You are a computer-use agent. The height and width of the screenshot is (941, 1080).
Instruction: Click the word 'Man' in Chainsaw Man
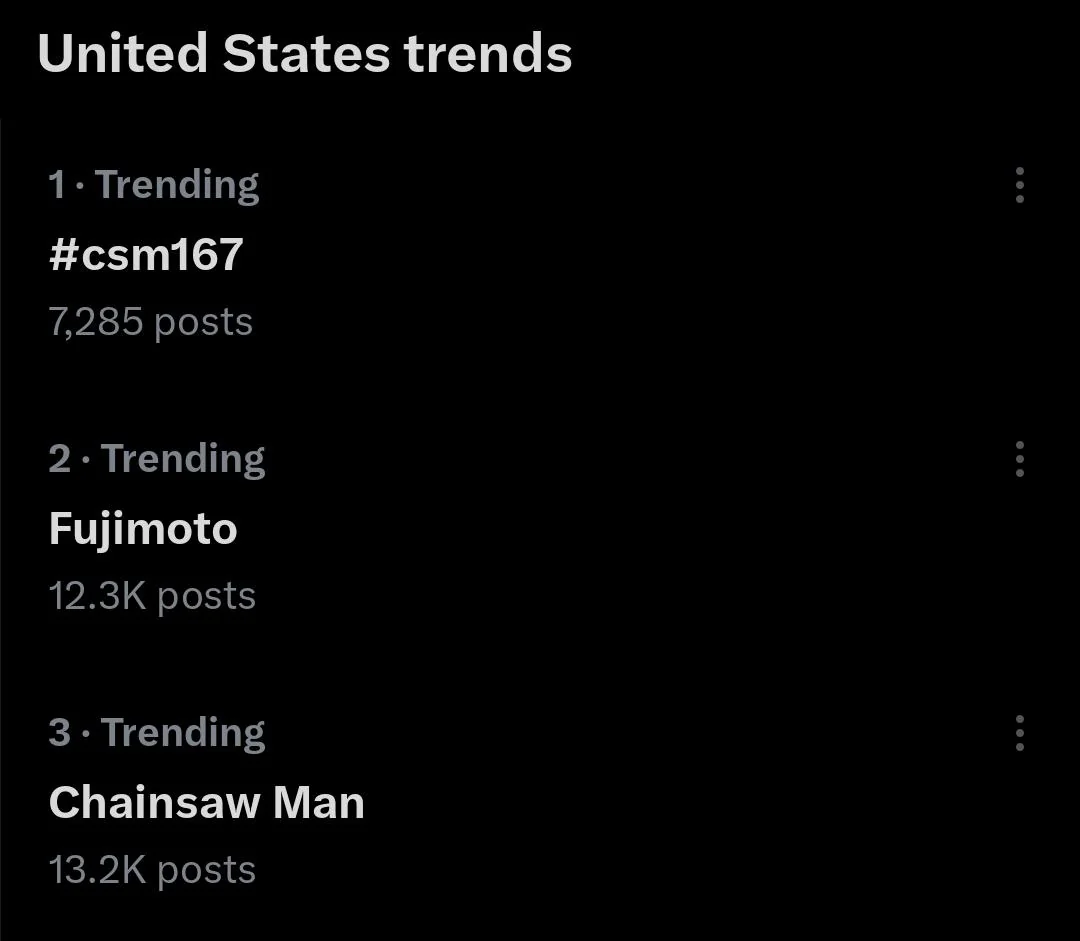tap(318, 803)
